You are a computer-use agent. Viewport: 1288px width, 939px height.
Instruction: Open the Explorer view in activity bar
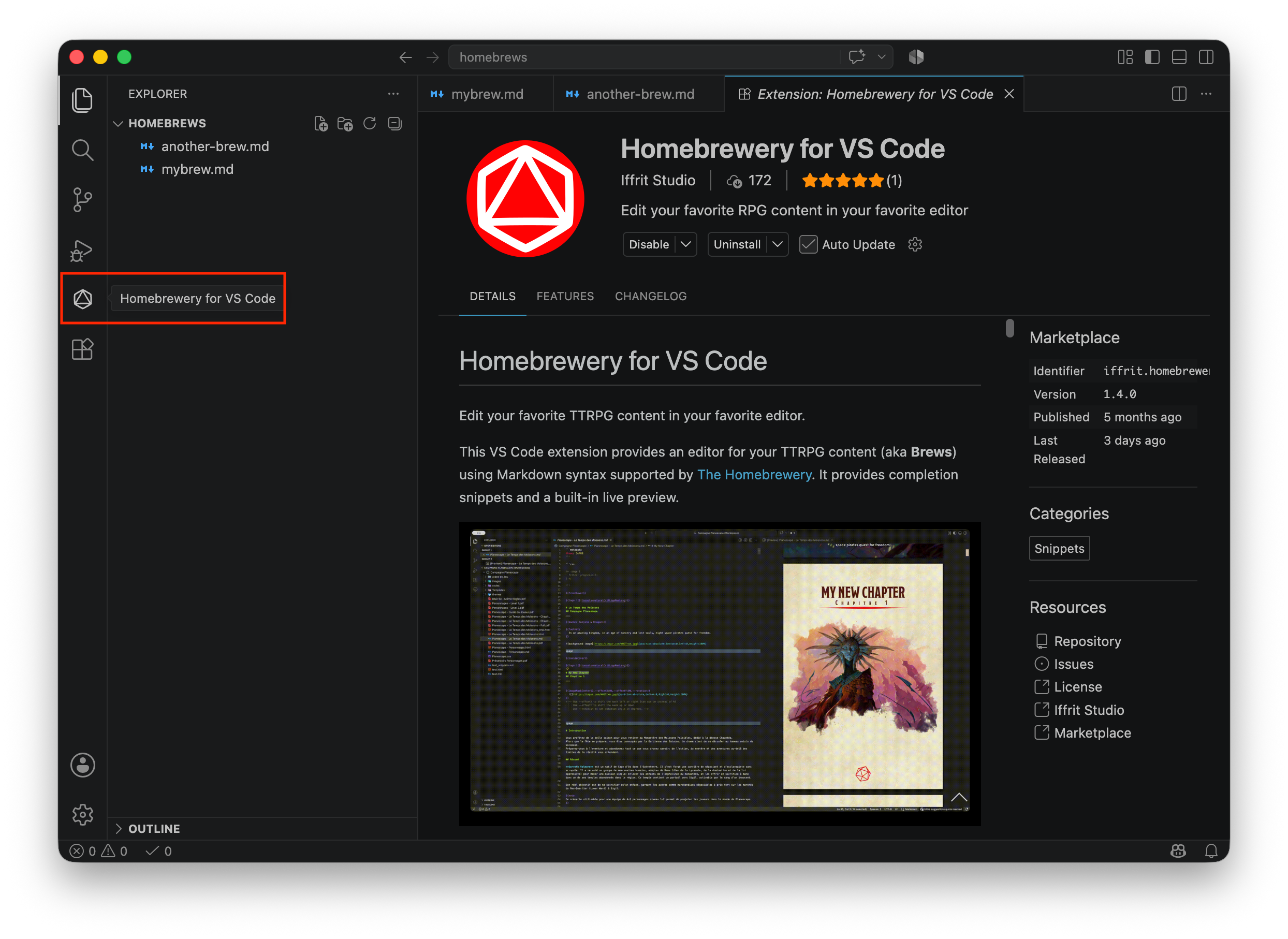point(82,100)
